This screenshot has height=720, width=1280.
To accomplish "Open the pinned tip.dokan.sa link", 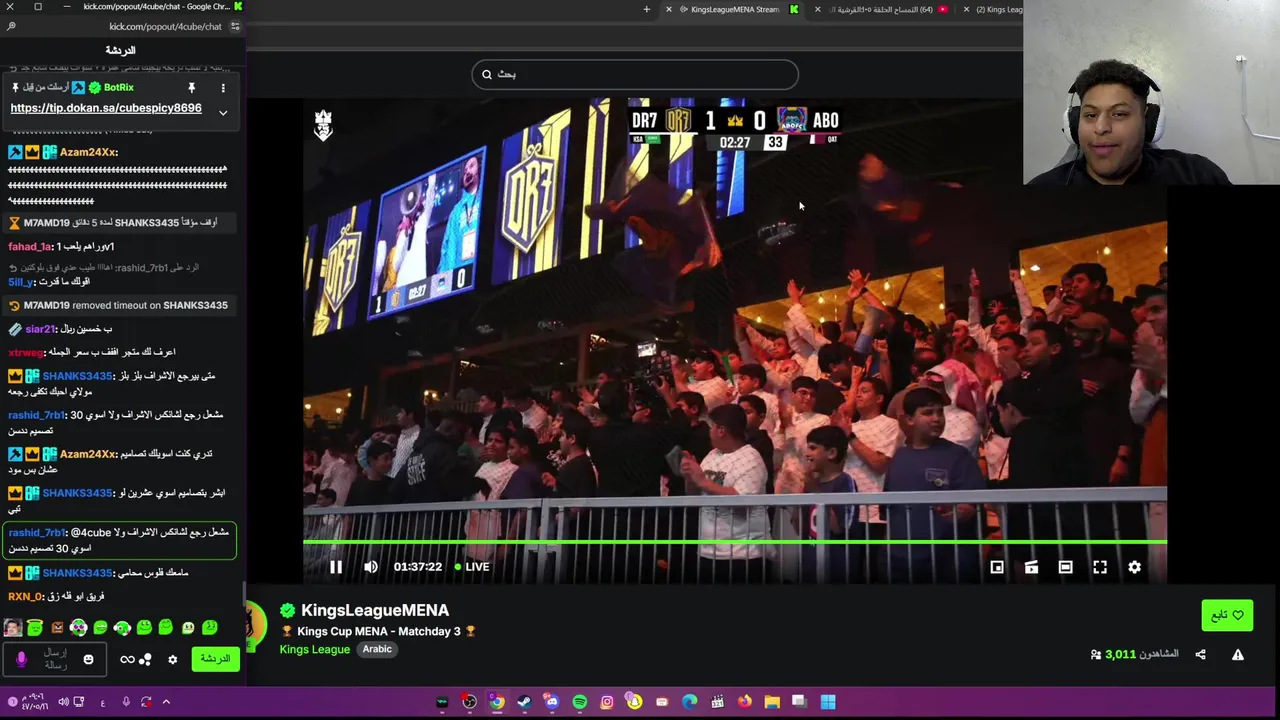I will point(106,108).
